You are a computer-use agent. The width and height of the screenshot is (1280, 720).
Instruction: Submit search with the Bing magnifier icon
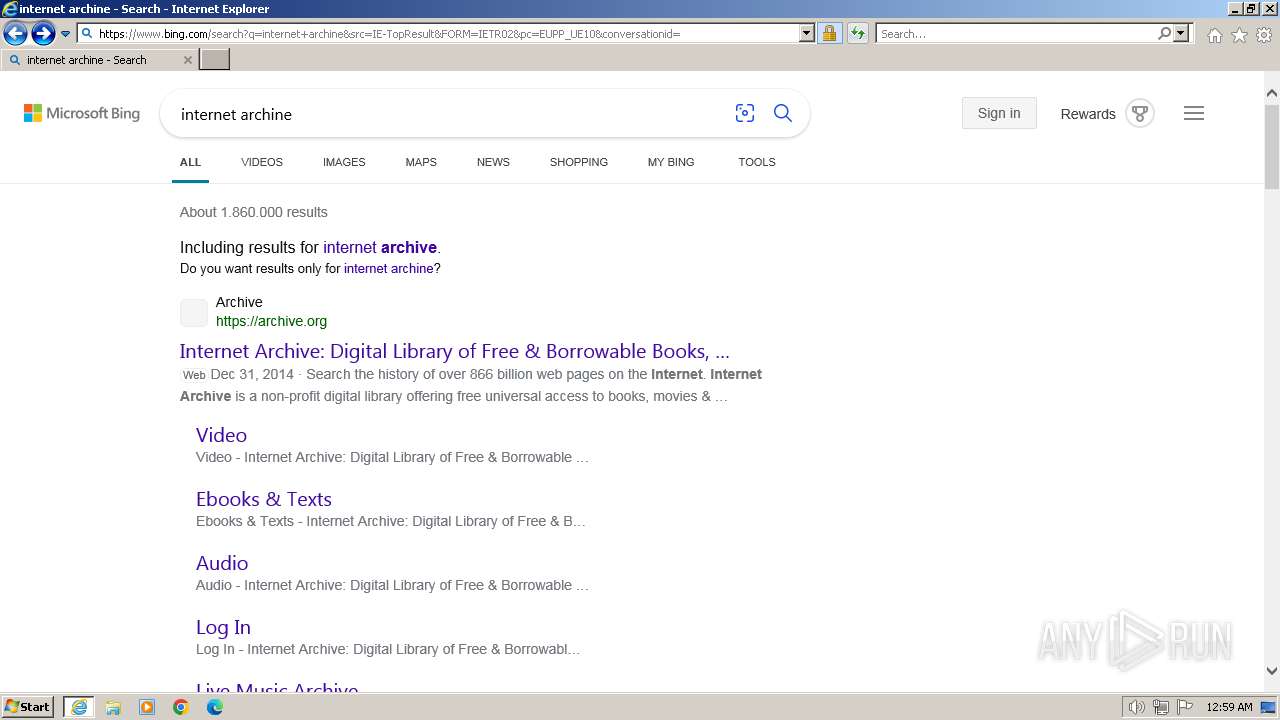coord(783,114)
